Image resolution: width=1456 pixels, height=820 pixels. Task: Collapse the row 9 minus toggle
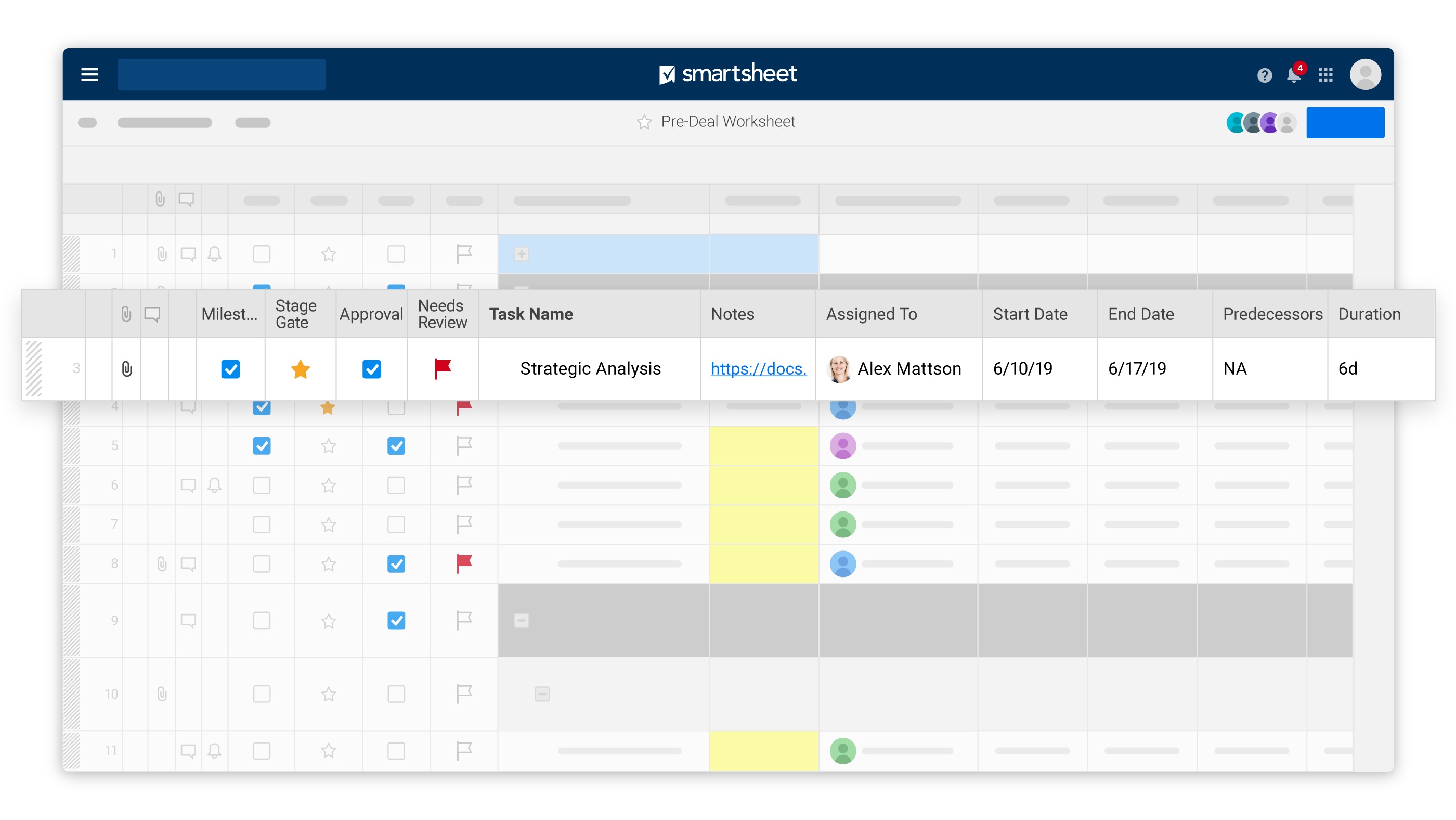[x=521, y=621]
